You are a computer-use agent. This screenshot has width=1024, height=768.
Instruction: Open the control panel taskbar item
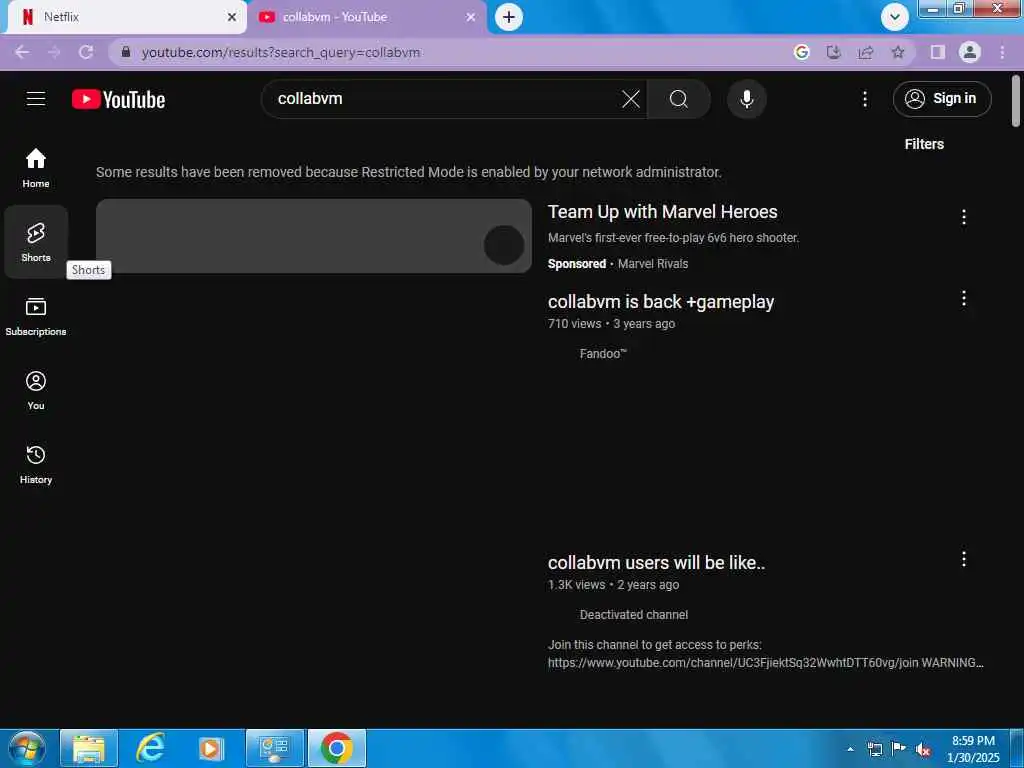[274, 748]
